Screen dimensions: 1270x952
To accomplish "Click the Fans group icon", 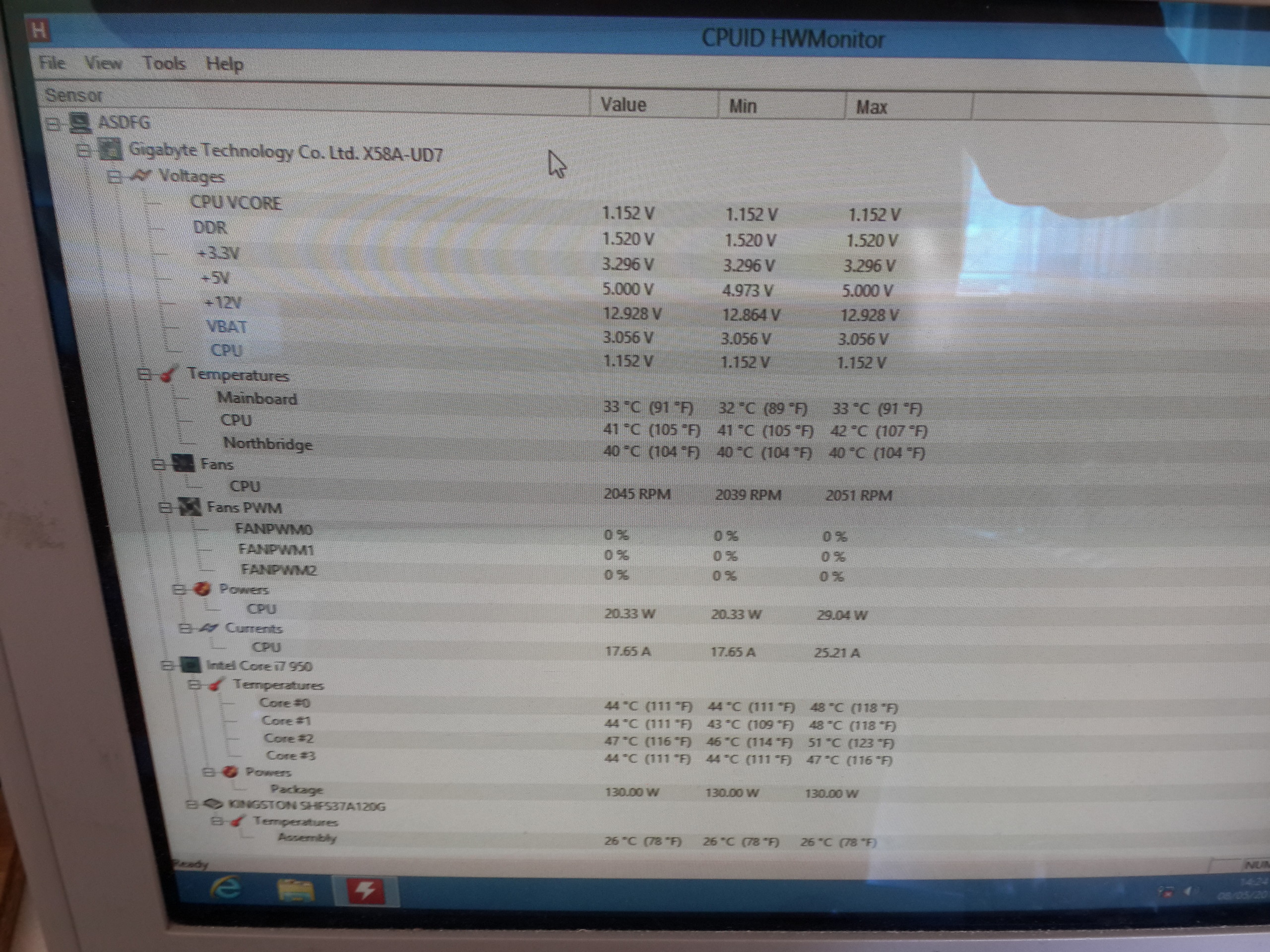I will pyautogui.click(x=183, y=464).
